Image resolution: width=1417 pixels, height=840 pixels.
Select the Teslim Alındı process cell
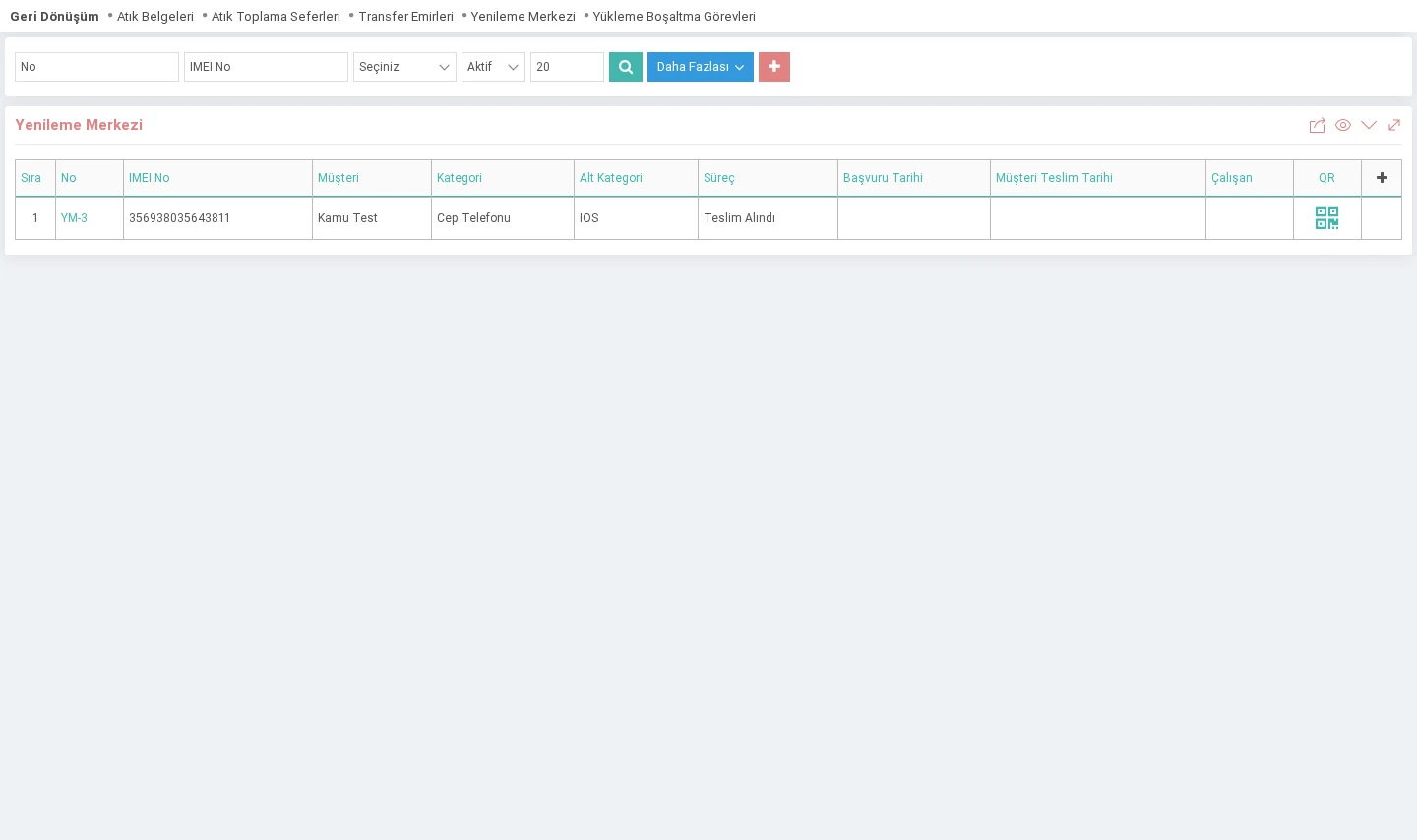pyautogui.click(x=768, y=218)
